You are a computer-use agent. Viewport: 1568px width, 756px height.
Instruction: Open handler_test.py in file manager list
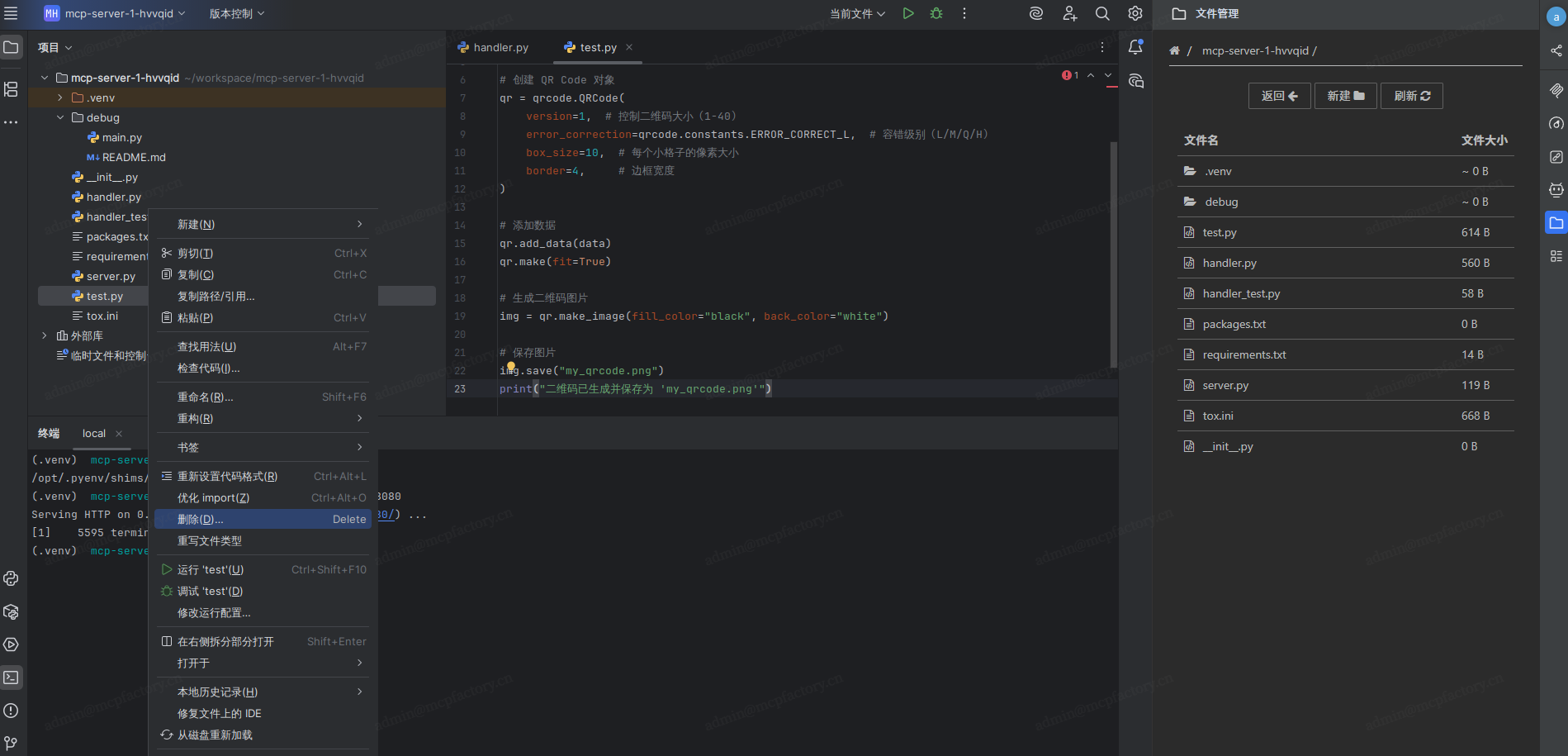pos(1241,294)
